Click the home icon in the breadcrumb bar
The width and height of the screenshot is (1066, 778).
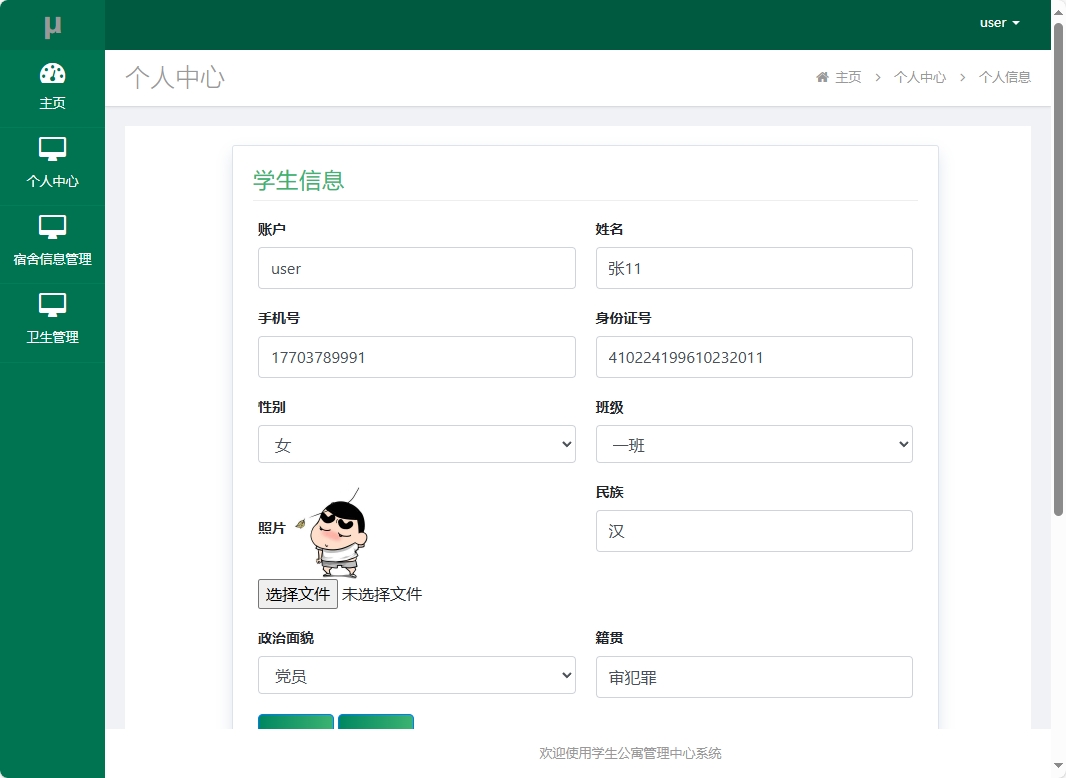pyautogui.click(x=822, y=76)
